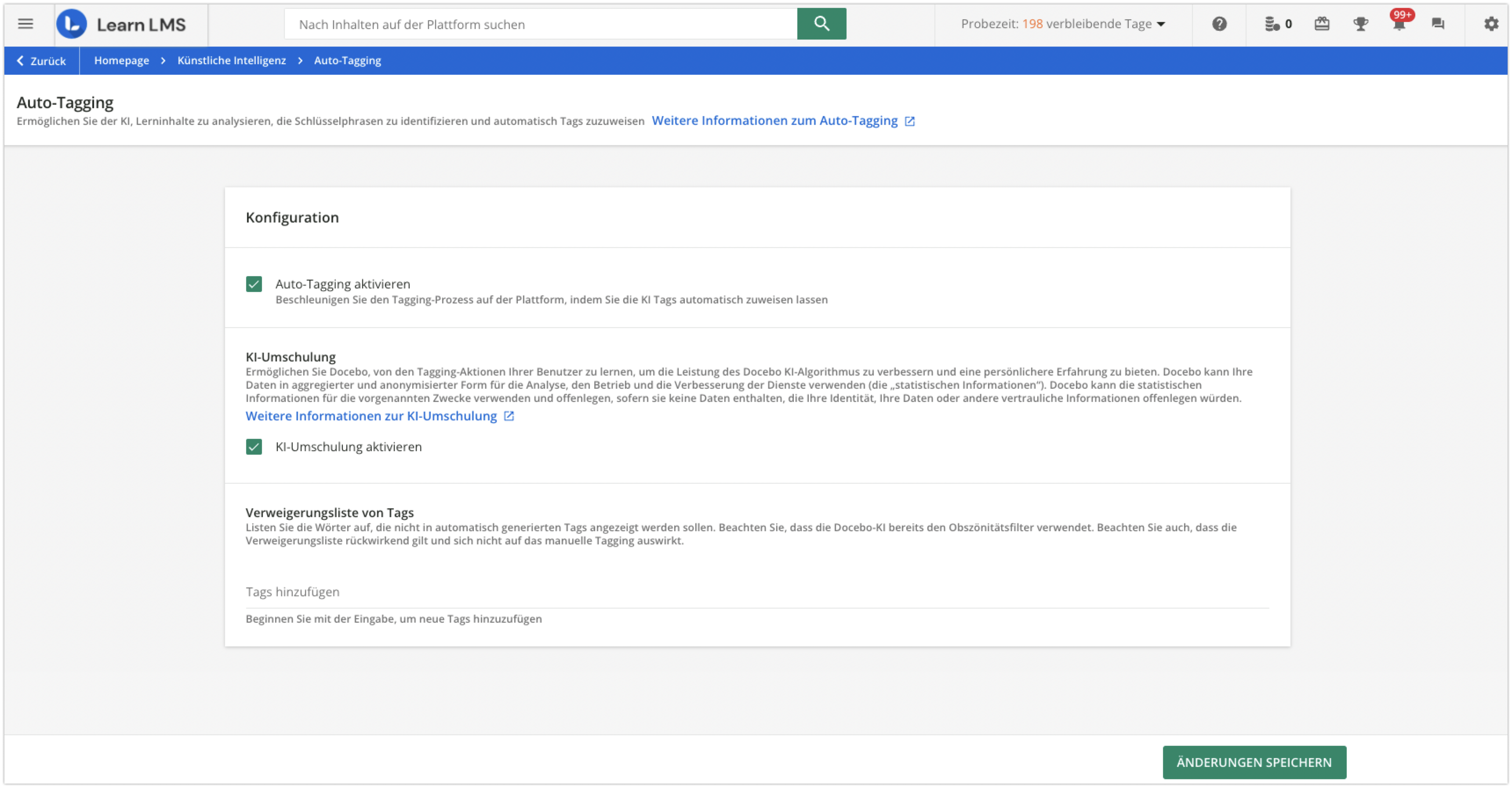Click the Learn LMS logo
Viewport: 1512px width, 788px height.
121,24
